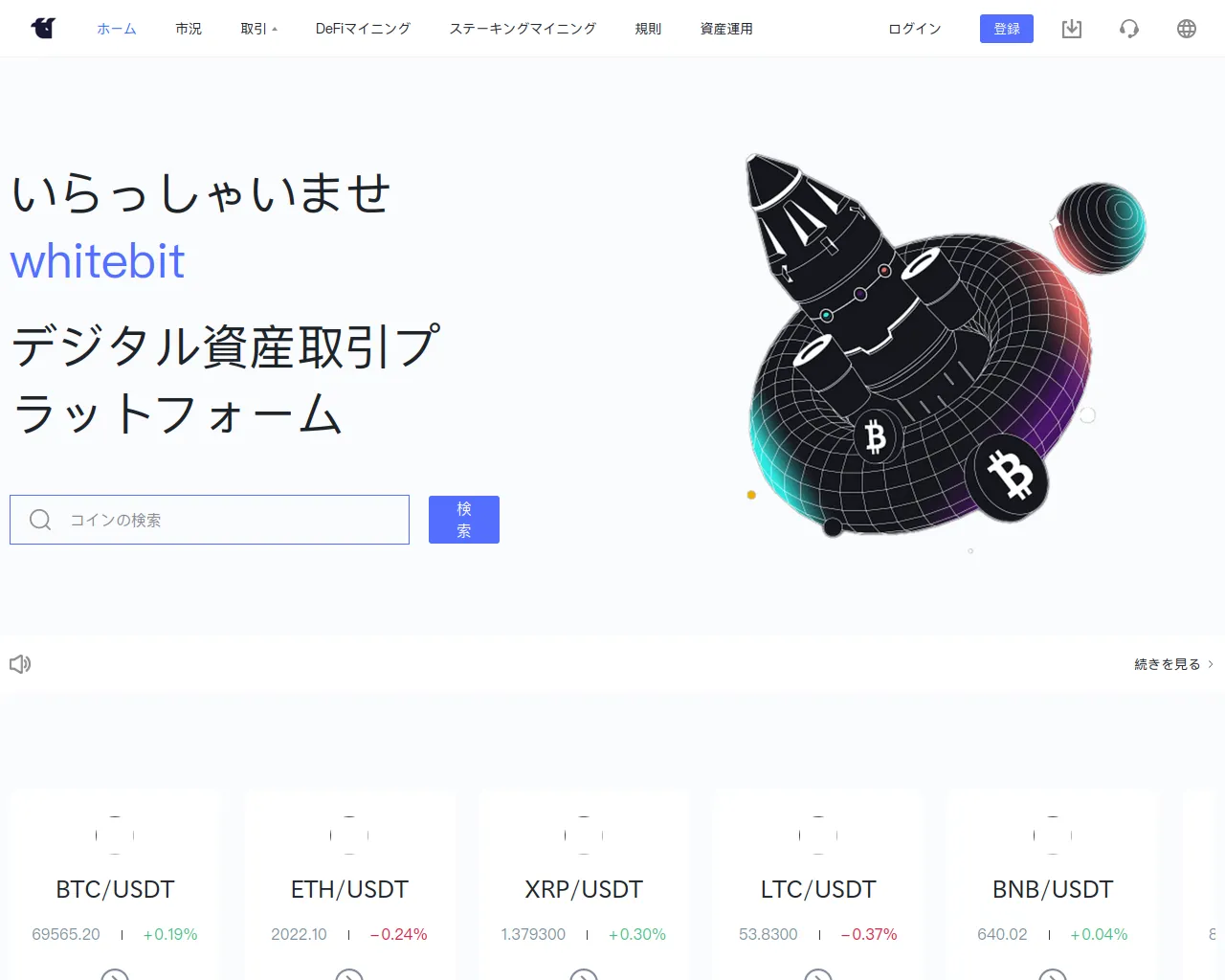The width and height of the screenshot is (1225, 980).
Task: Click the announcement speaker icon
Action: pyautogui.click(x=20, y=663)
